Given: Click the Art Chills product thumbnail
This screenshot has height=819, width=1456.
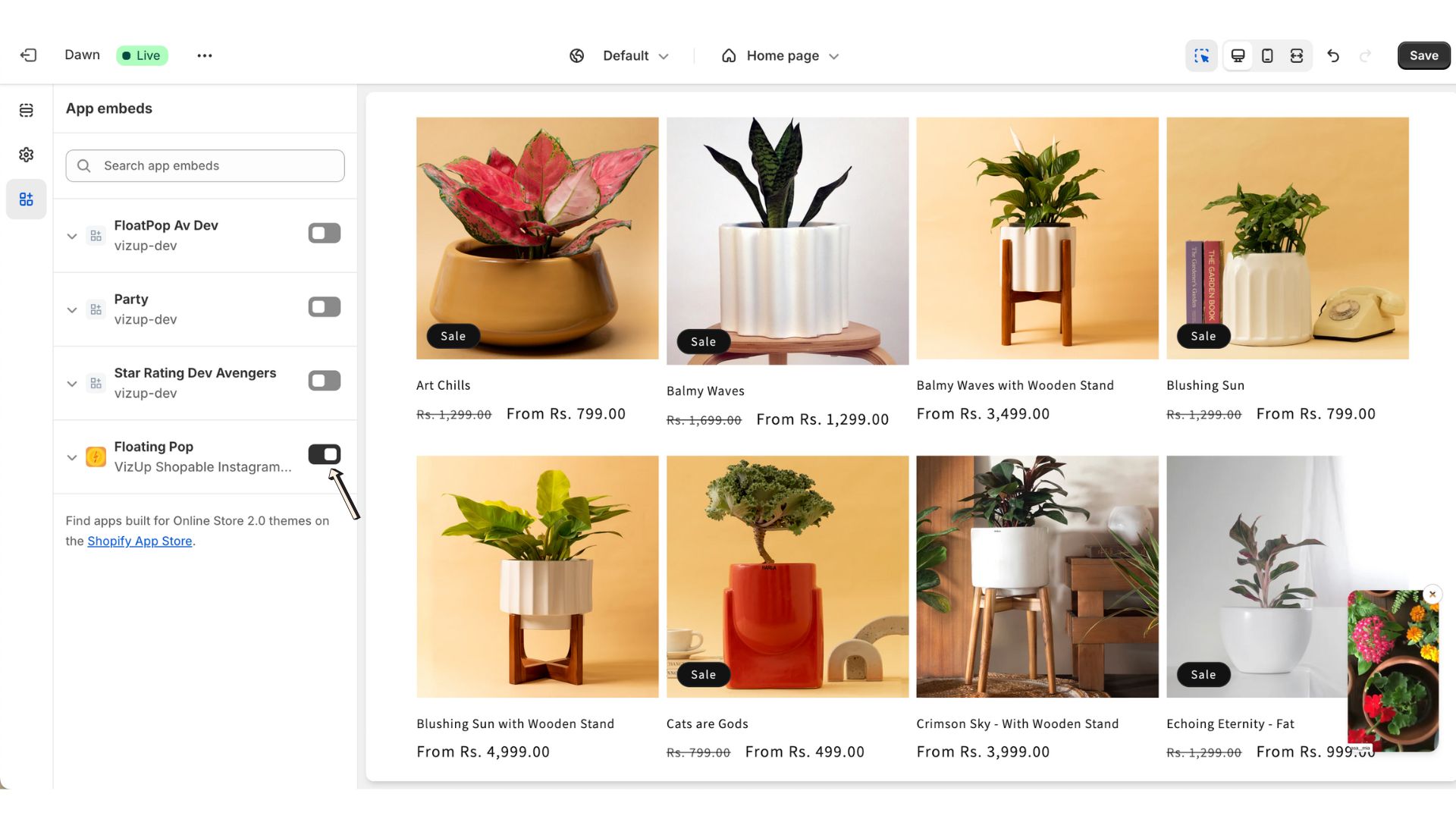Looking at the screenshot, I should click(x=537, y=238).
